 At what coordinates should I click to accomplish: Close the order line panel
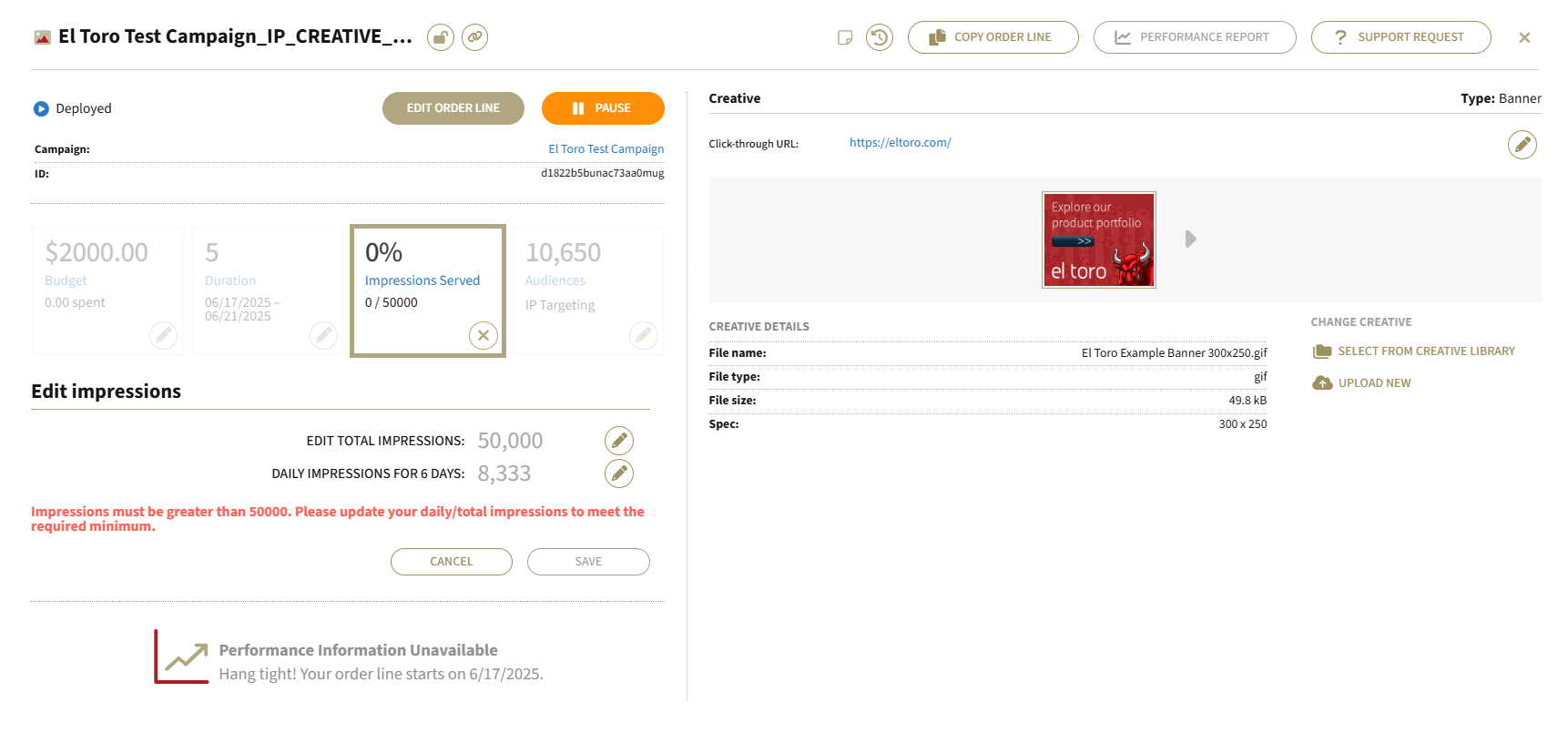click(x=1524, y=37)
